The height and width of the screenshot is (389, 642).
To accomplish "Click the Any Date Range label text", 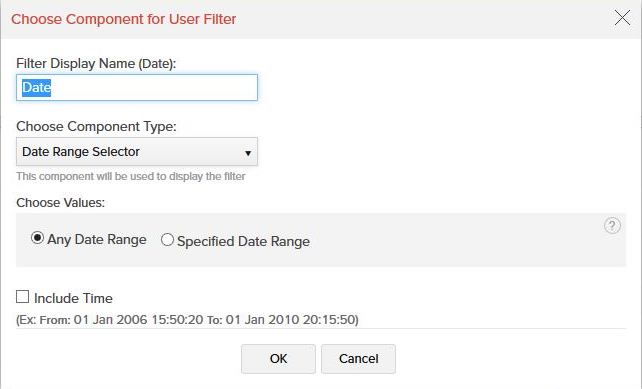I will [x=97, y=240].
